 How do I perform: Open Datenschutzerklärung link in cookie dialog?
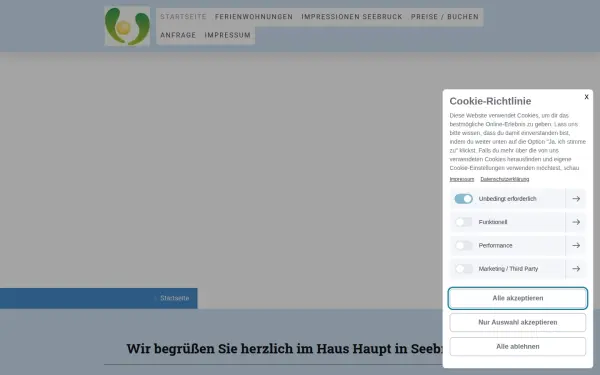click(505, 179)
